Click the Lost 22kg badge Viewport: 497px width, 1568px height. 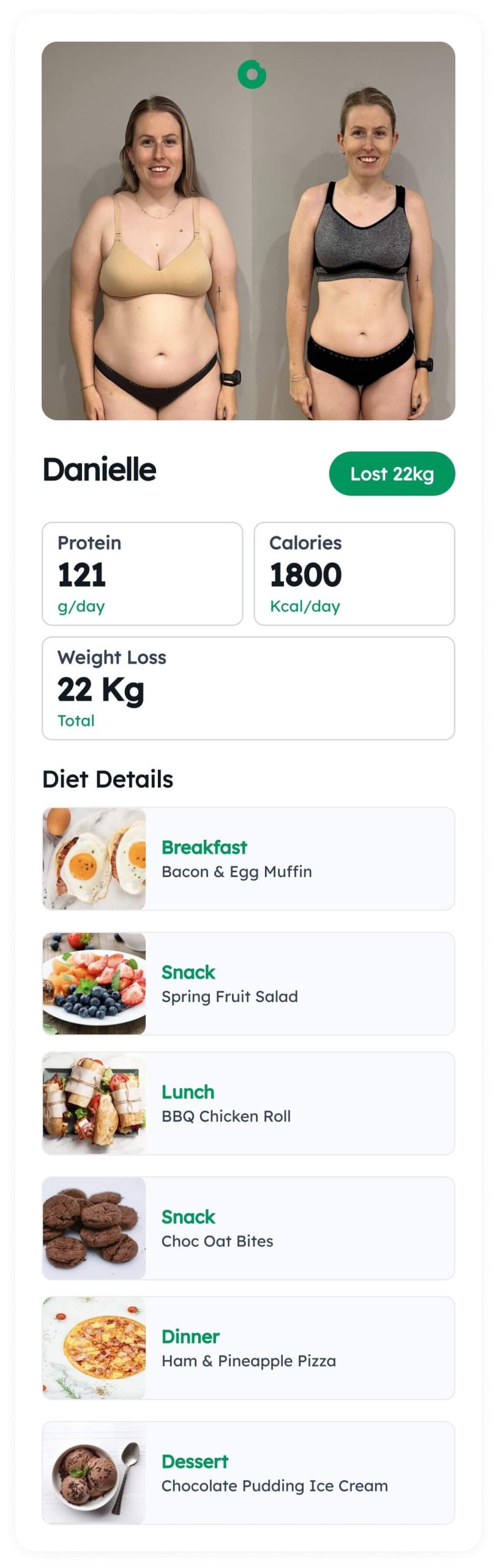392,473
